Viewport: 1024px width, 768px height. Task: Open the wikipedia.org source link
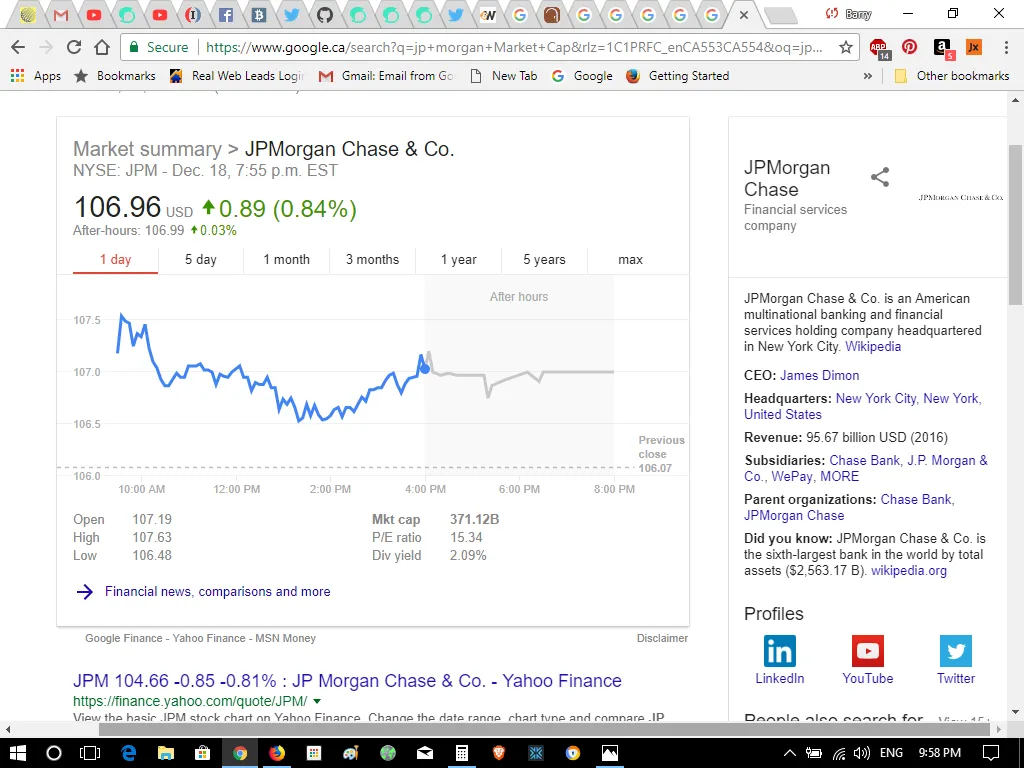pyautogui.click(x=908, y=571)
